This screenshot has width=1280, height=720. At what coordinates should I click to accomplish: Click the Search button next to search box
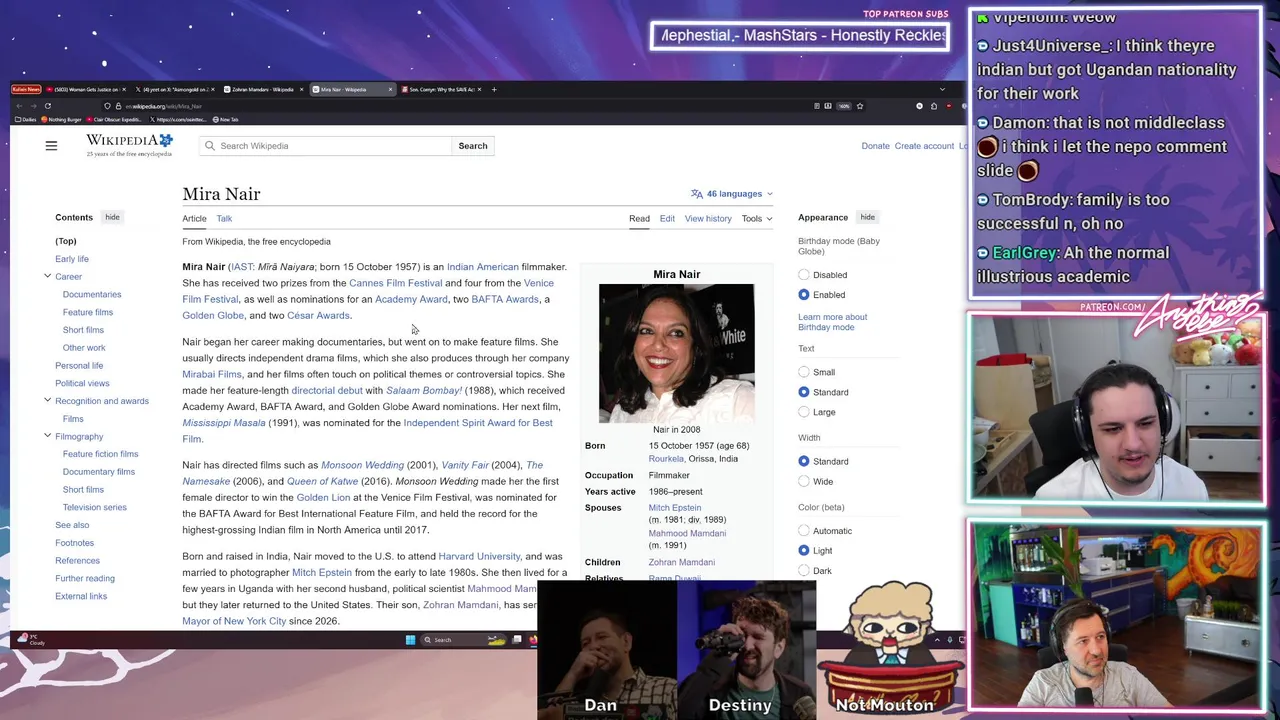pos(473,146)
